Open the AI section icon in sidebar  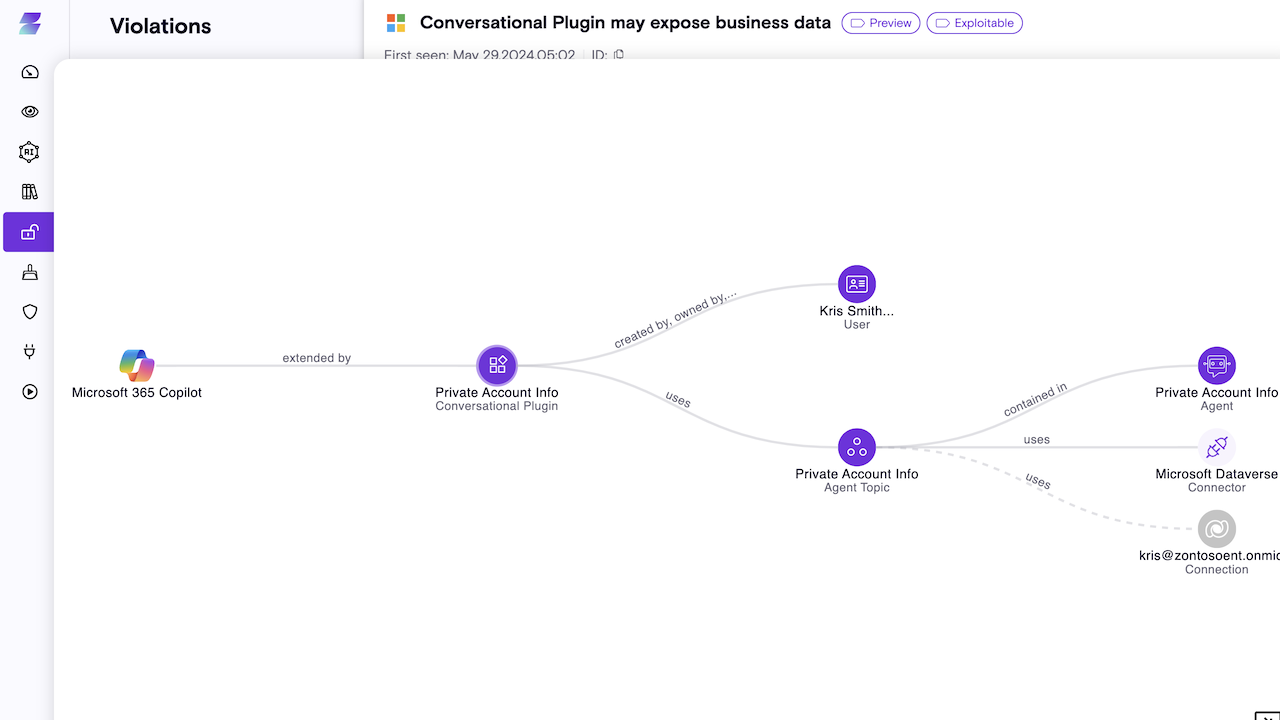pyautogui.click(x=30, y=152)
